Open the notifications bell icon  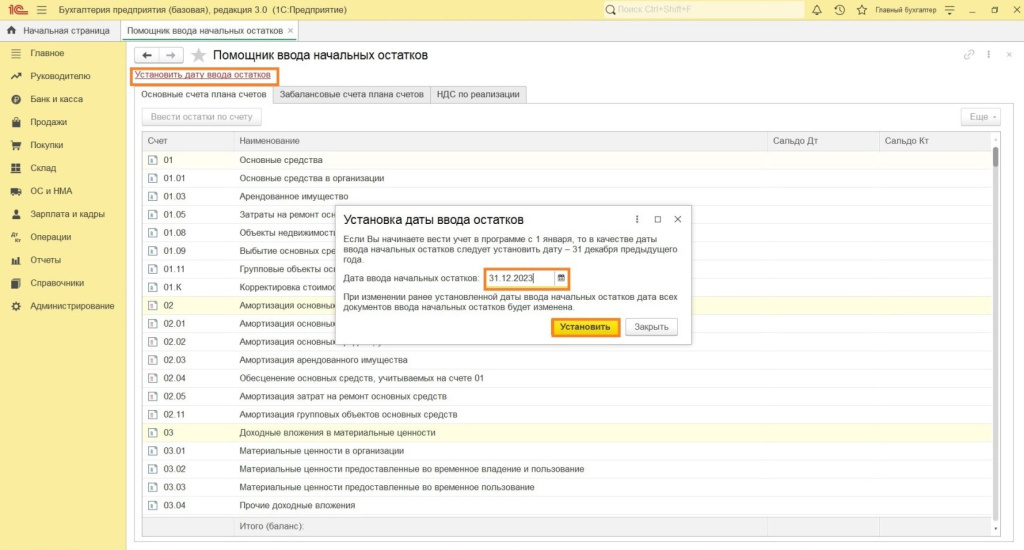point(817,10)
